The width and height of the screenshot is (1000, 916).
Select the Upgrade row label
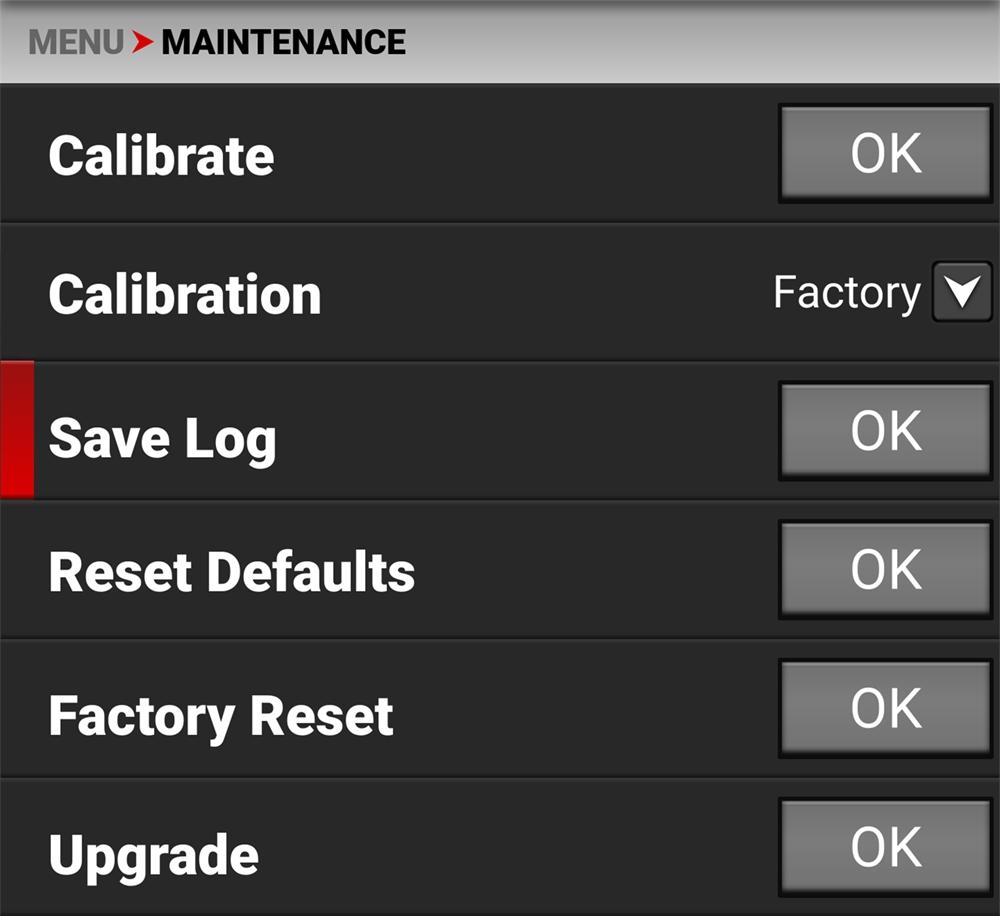153,855
